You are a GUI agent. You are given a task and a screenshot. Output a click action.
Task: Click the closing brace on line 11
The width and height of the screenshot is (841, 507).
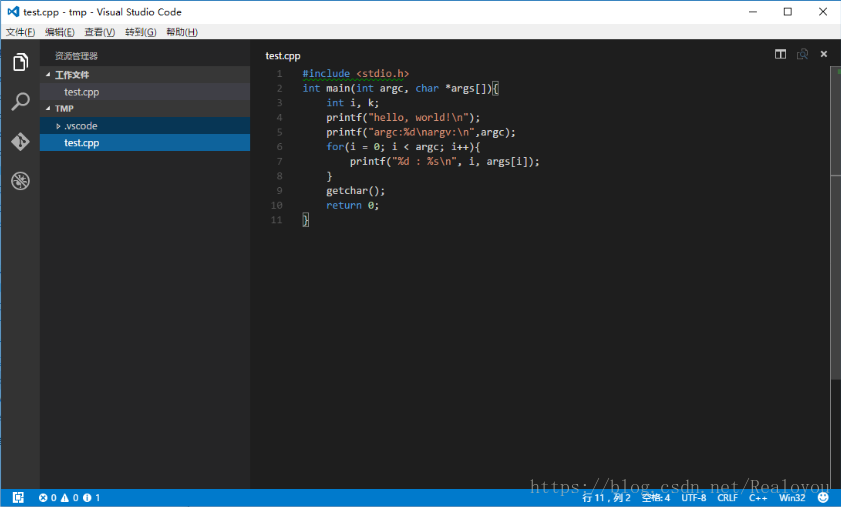305,220
